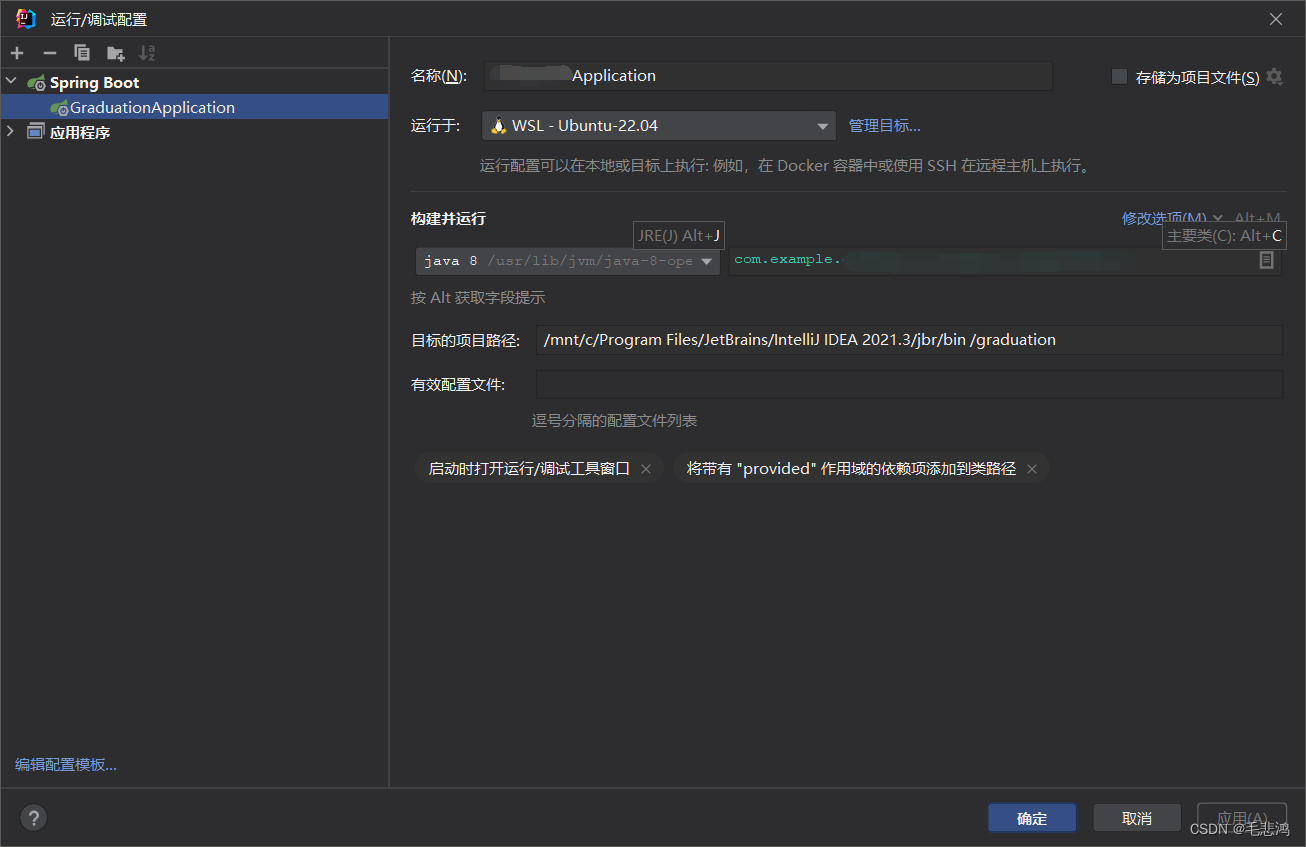Enable the 存储为项目文件 checkbox
This screenshot has height=847, width=1306.
1118,75
